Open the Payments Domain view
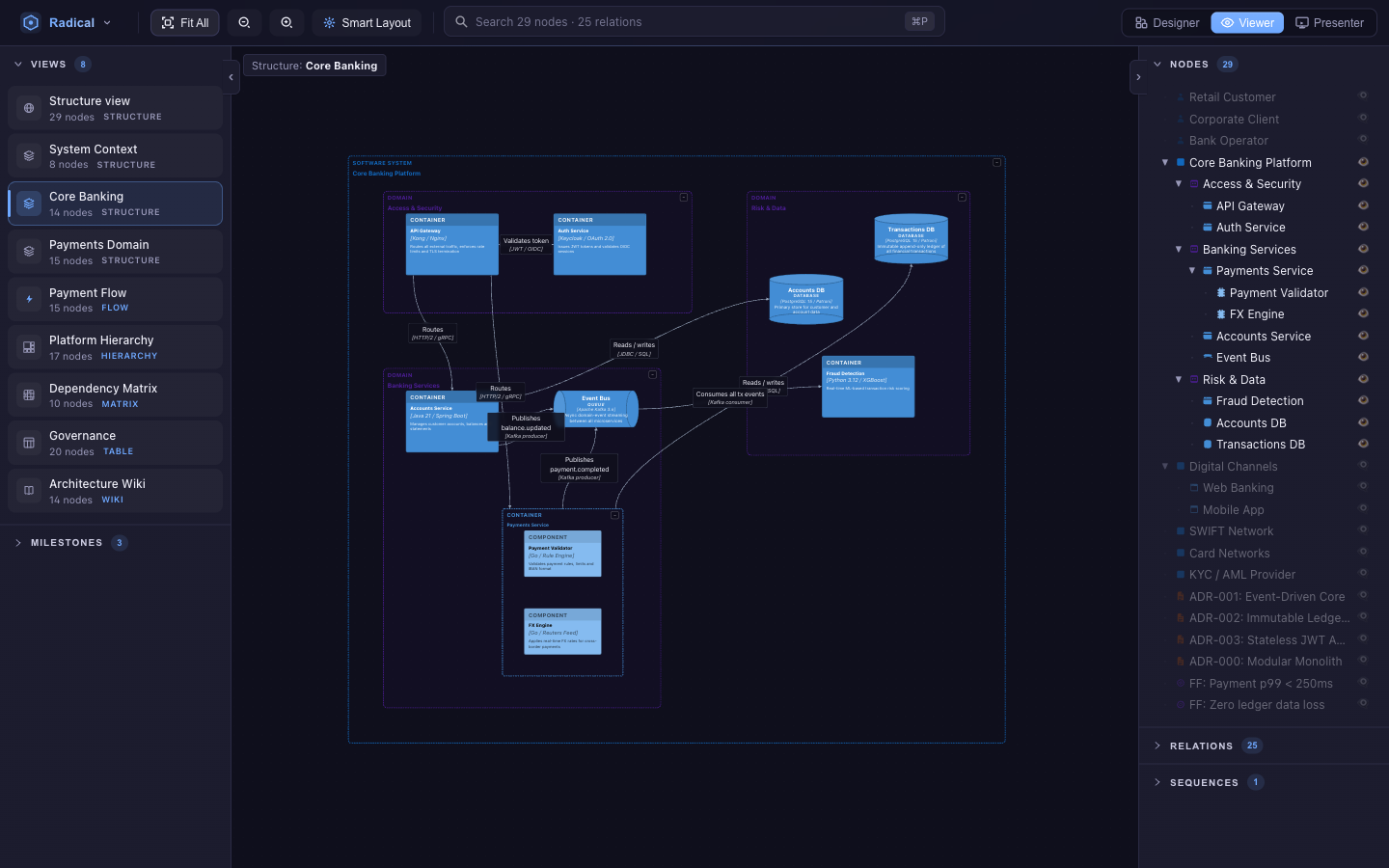The width and height of the screenshot is (1389, 868). (115, 252)
